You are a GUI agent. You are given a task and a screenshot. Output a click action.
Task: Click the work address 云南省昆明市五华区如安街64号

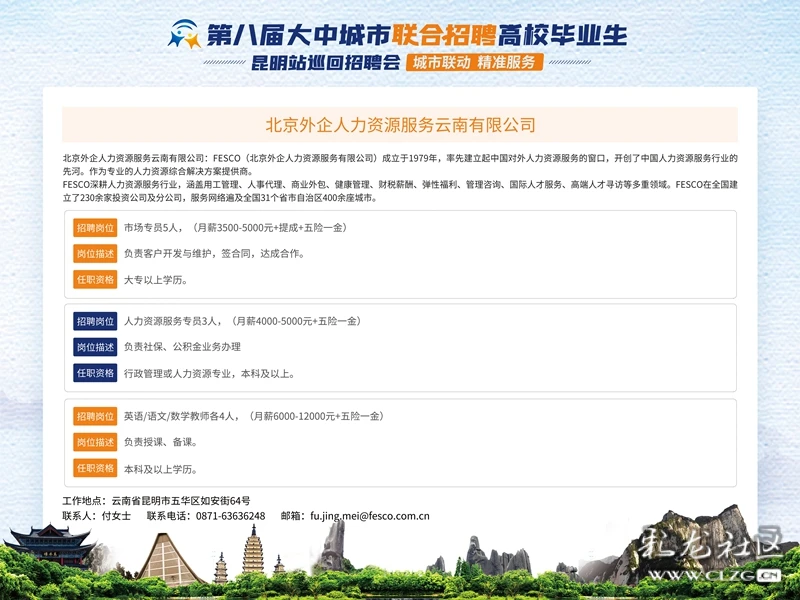click(181, 501)
